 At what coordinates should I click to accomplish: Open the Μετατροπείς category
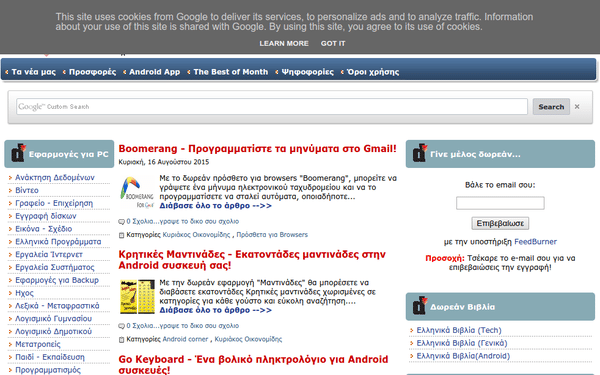[x=38, y=344]
